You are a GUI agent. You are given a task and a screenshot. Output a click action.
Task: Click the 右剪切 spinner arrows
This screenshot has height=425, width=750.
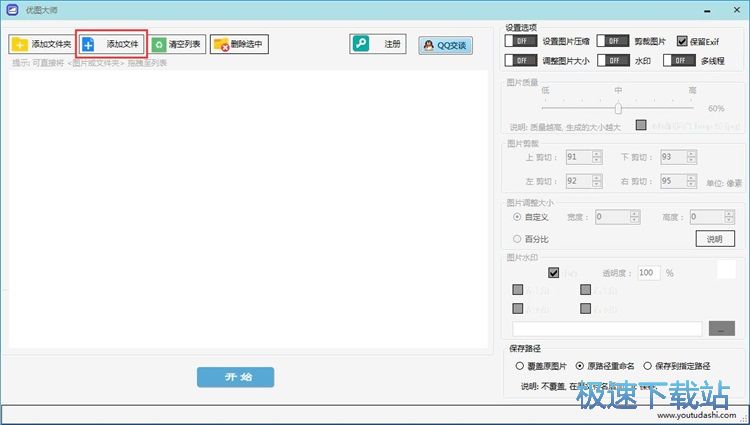692,181
